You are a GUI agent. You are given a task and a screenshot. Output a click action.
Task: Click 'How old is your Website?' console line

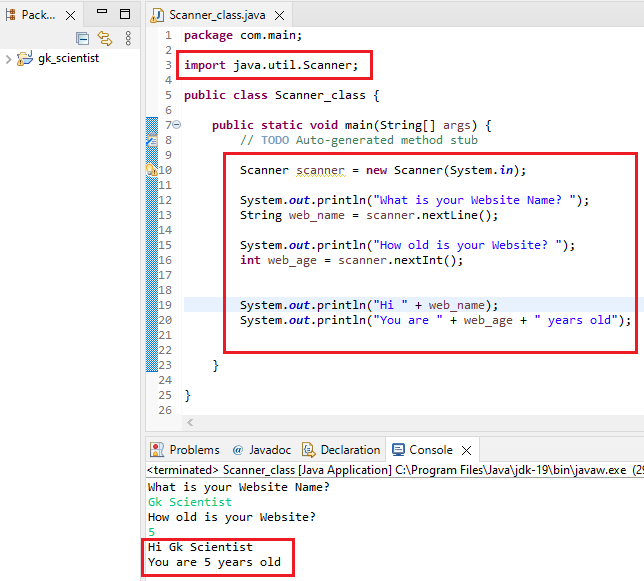pos(232,517)
